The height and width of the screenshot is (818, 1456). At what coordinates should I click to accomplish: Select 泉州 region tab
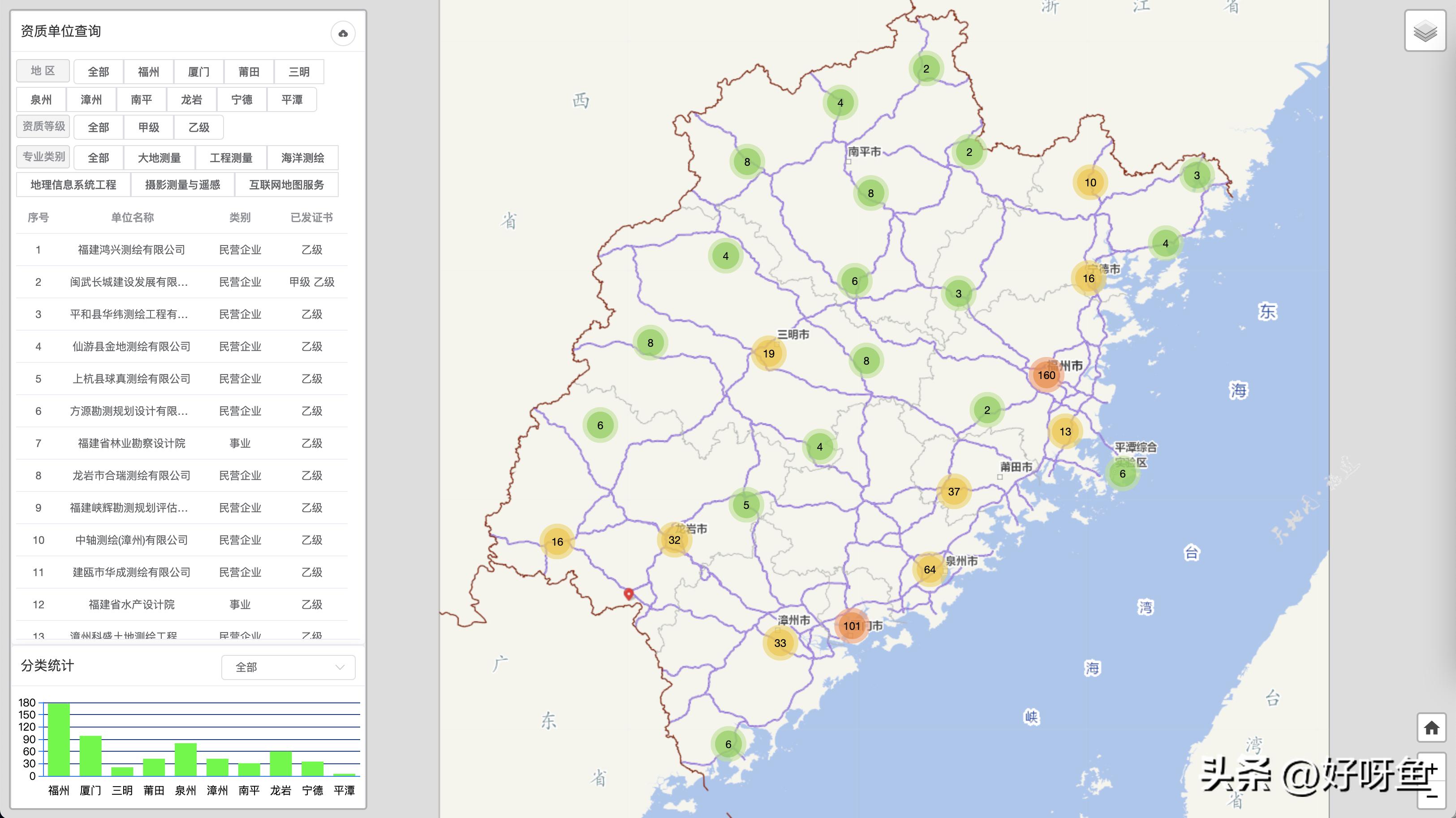pyautogui.click(x=41, y=99)
